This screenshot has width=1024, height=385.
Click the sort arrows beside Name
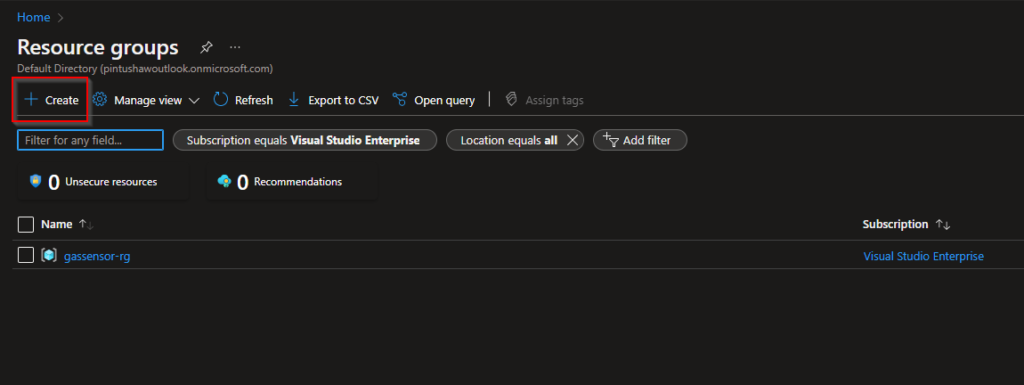[x=86, y=224]
